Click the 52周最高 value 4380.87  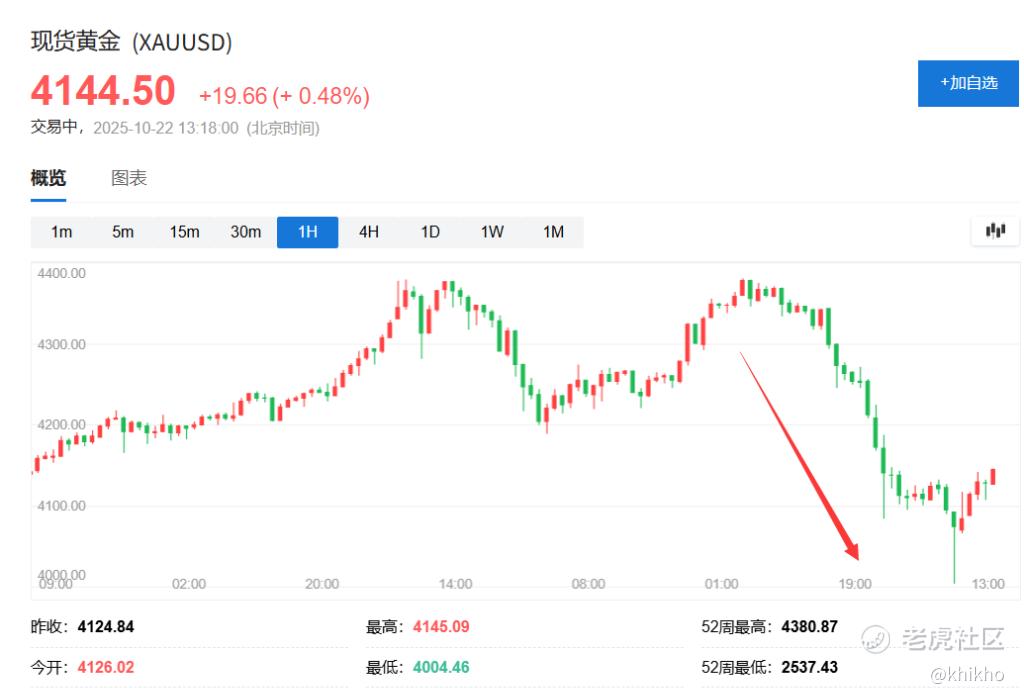(809, 627)
